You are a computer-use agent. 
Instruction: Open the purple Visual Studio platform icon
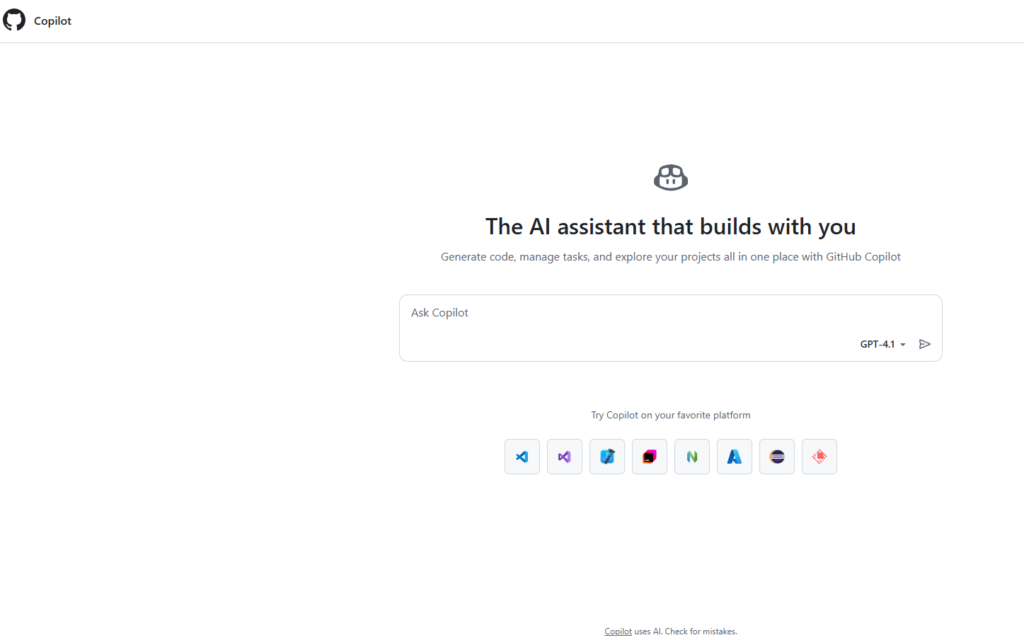(564, 456)
